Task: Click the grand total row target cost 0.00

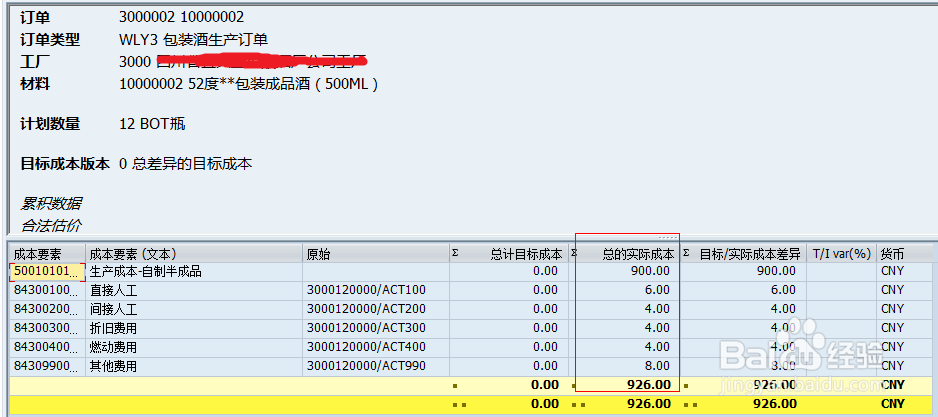Action: click(x=545, y=404)
